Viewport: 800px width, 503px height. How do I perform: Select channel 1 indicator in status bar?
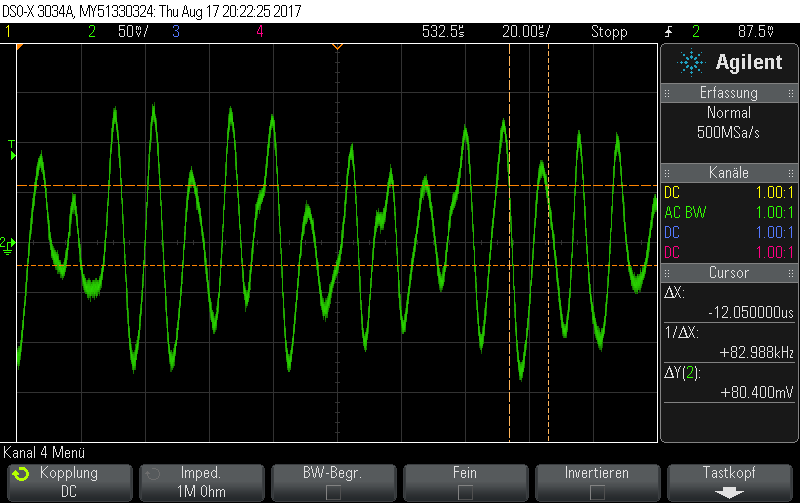8,32
